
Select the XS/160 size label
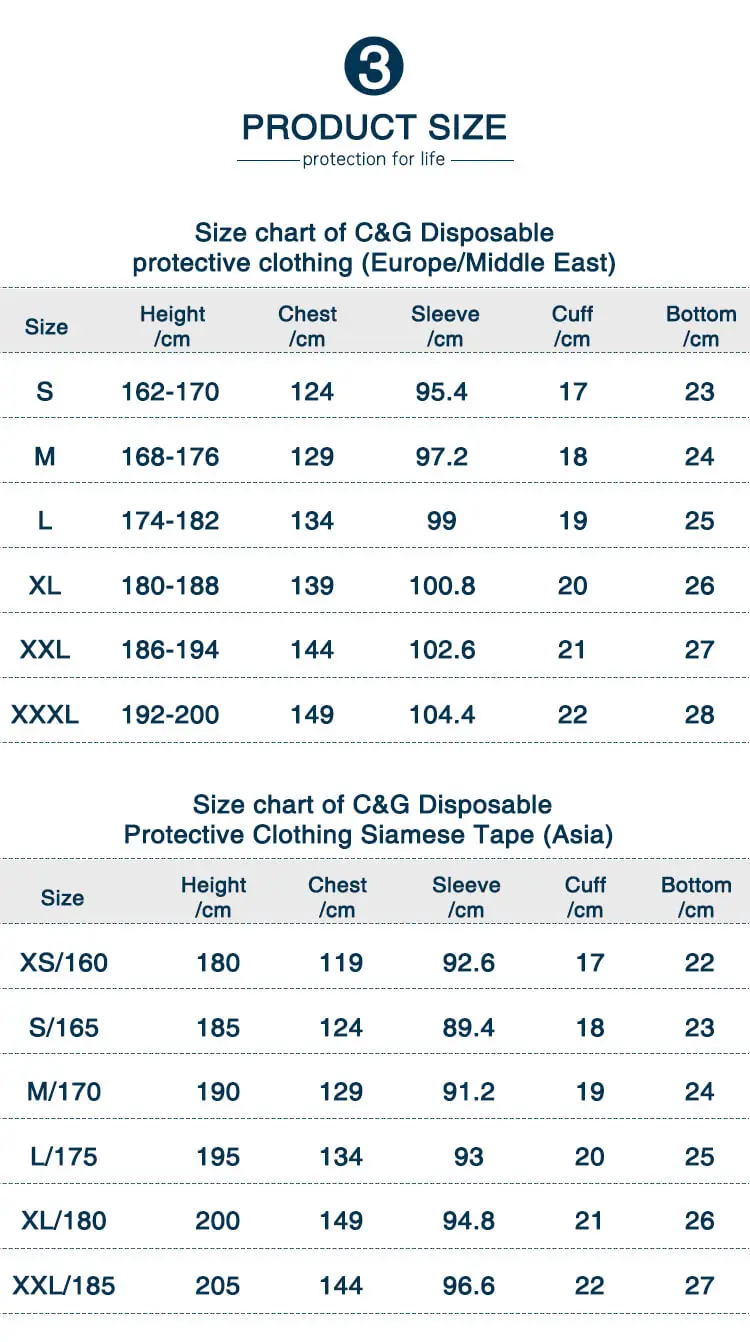pyautogui.click(x=64, y=963)
